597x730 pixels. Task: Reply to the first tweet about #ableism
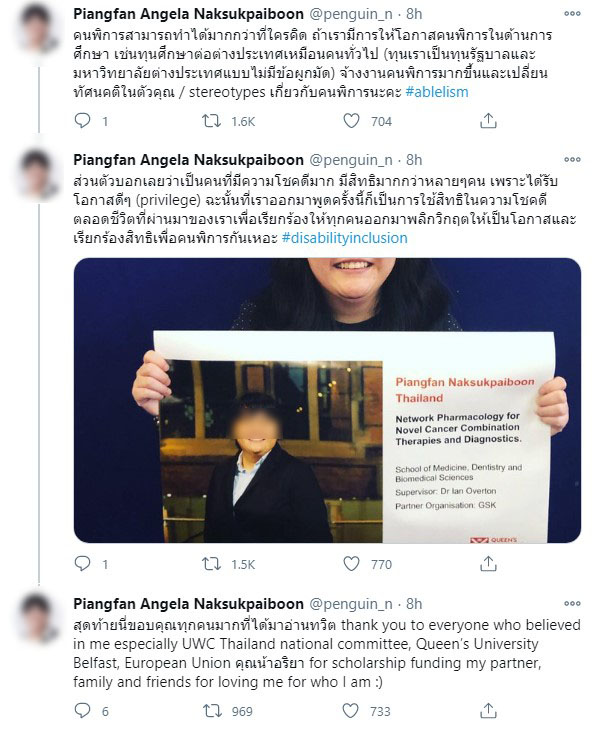(x=82, y=121)
